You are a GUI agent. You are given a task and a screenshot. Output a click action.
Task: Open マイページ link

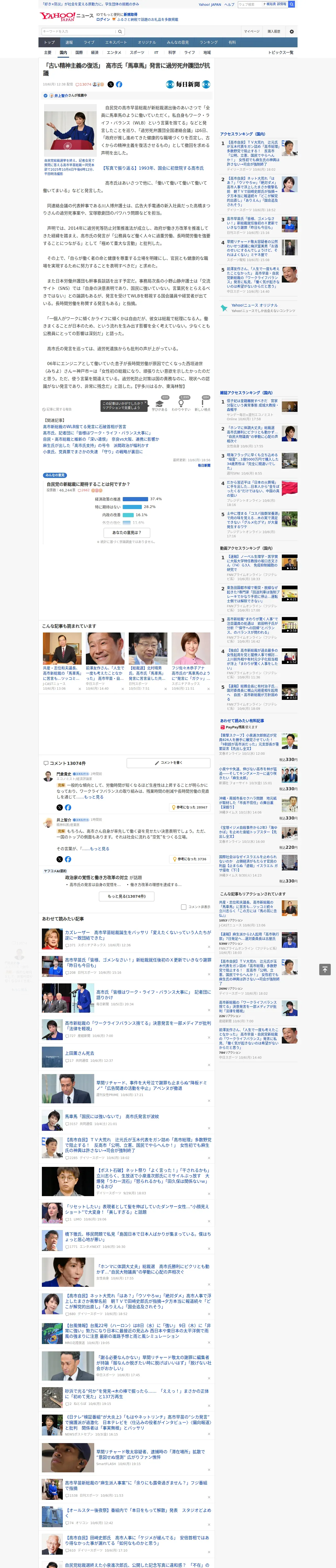click(x=252, y=31)
